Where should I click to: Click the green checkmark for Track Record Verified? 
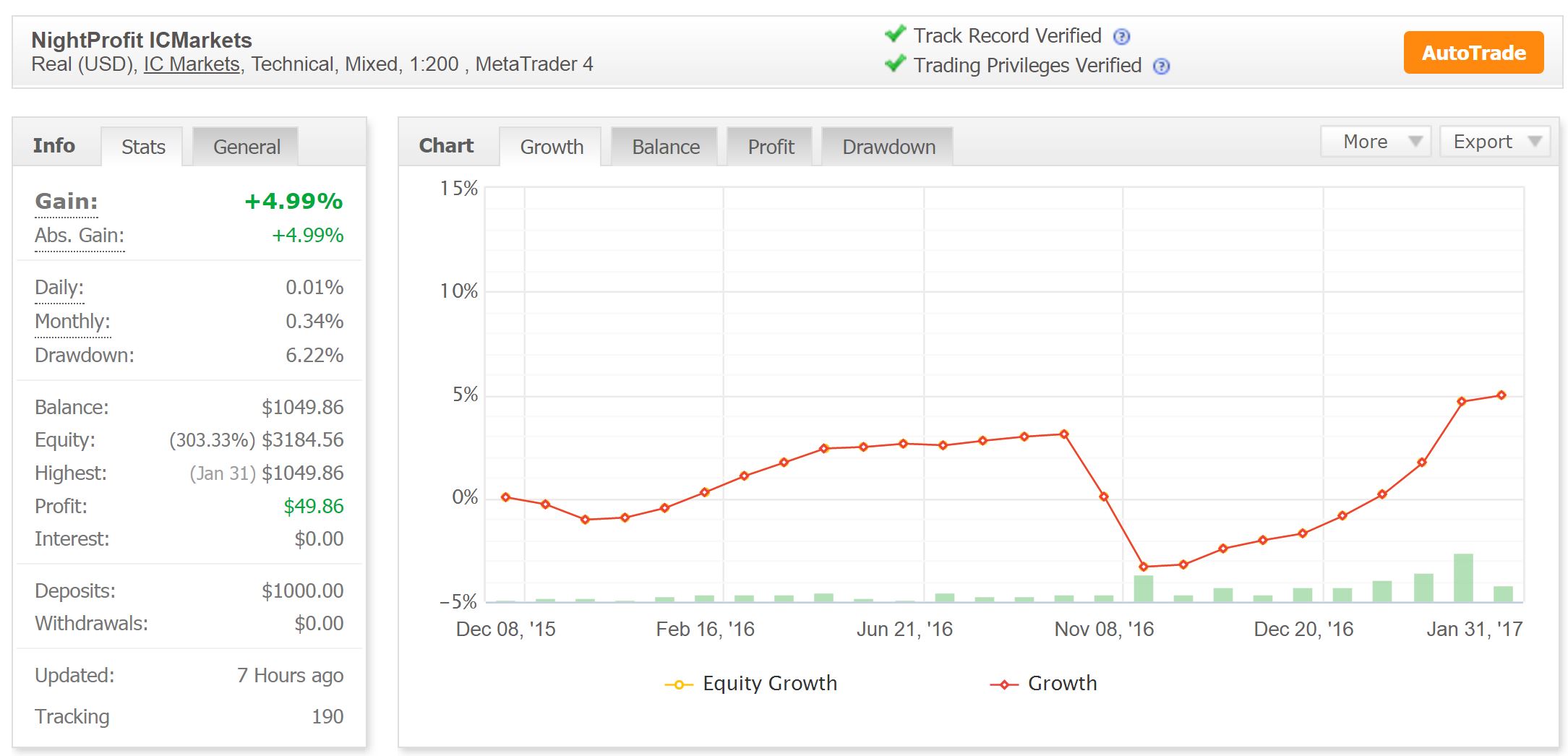(x=895, y=34)
